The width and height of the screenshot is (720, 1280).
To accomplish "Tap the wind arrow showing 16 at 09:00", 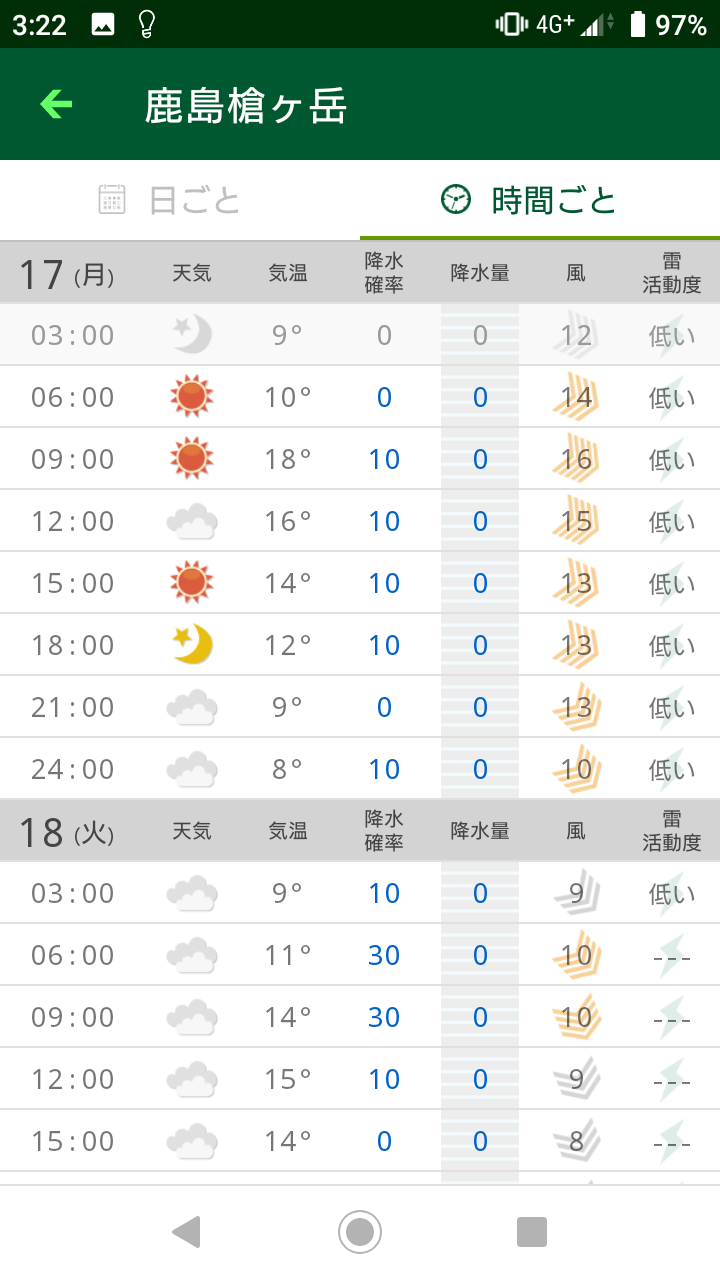I will point(576,459).
